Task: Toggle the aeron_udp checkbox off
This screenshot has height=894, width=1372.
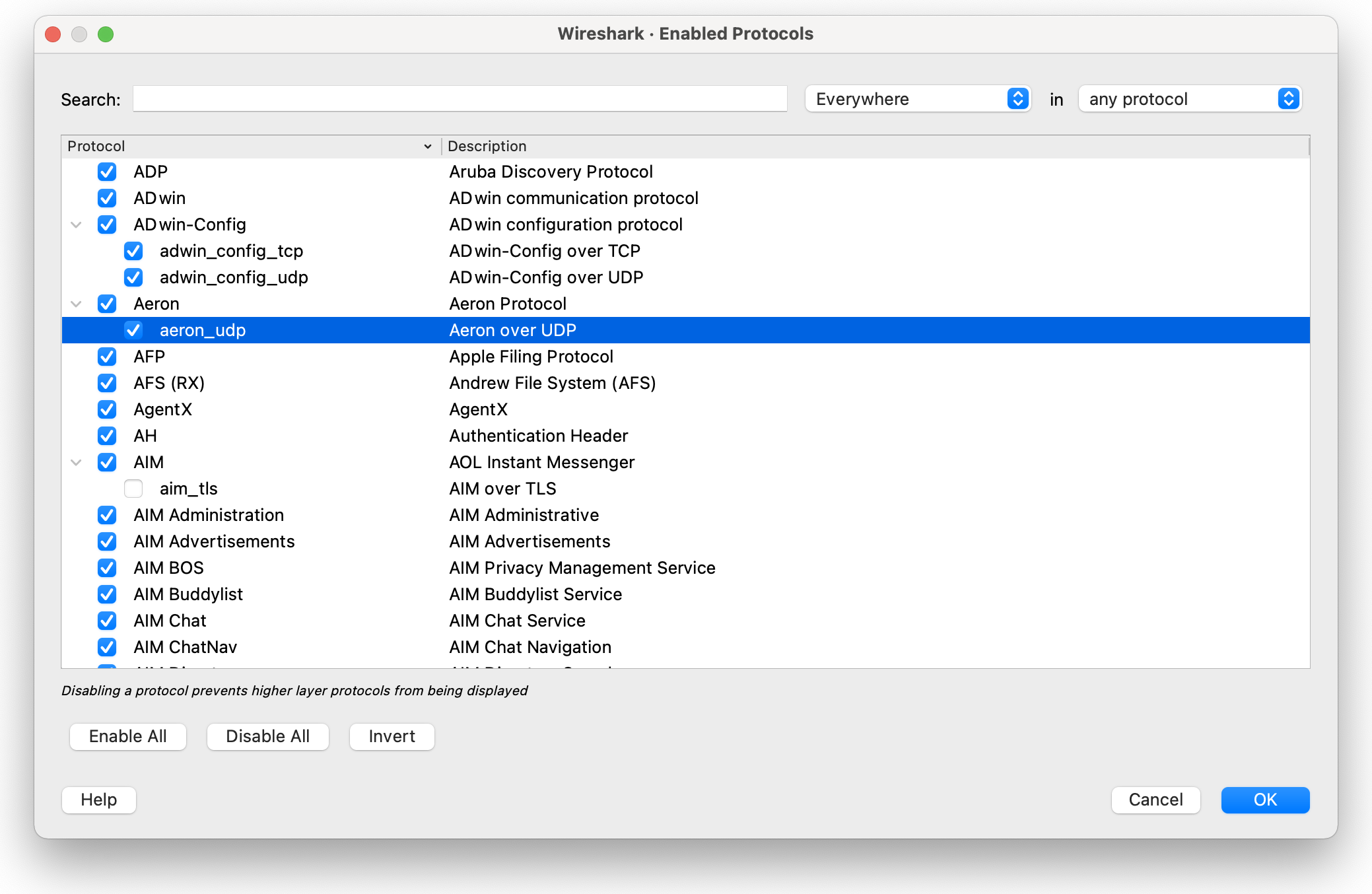Action: (x=133, y=330)
